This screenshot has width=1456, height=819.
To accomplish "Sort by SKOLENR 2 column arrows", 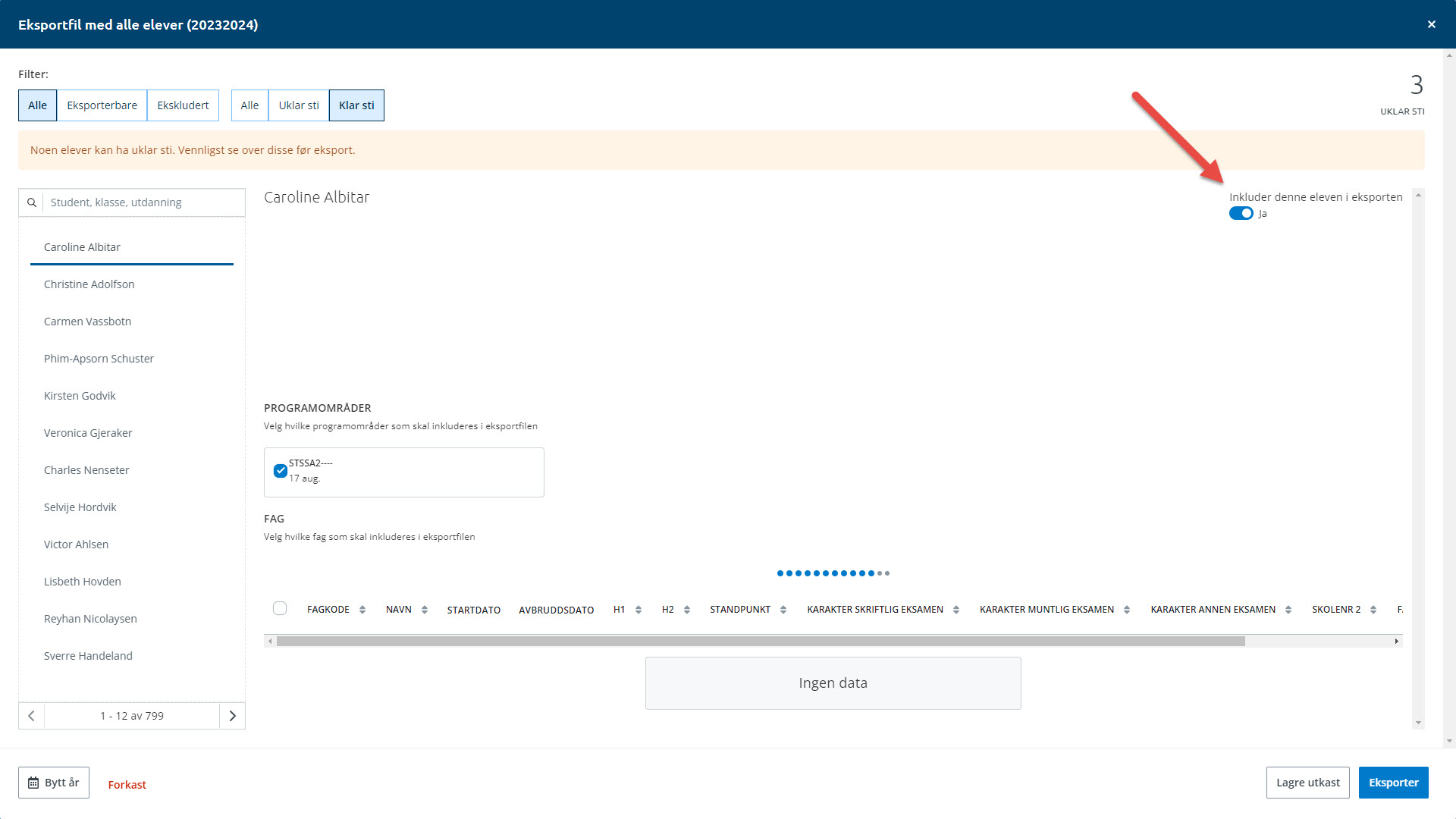I will pyautogui.click(x=1373, y=610).
